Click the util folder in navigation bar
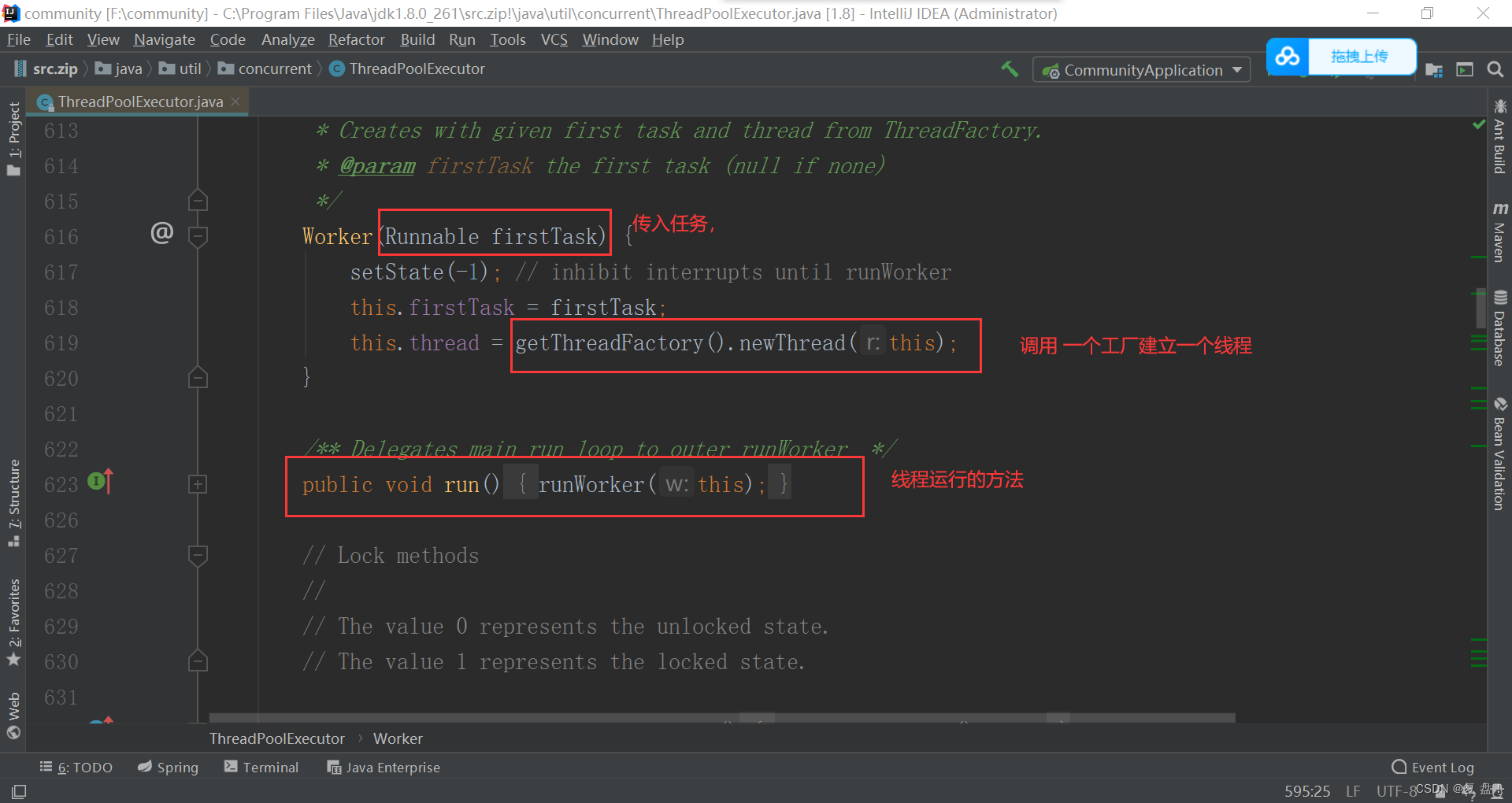The image size is (1512, 803). 180,69
